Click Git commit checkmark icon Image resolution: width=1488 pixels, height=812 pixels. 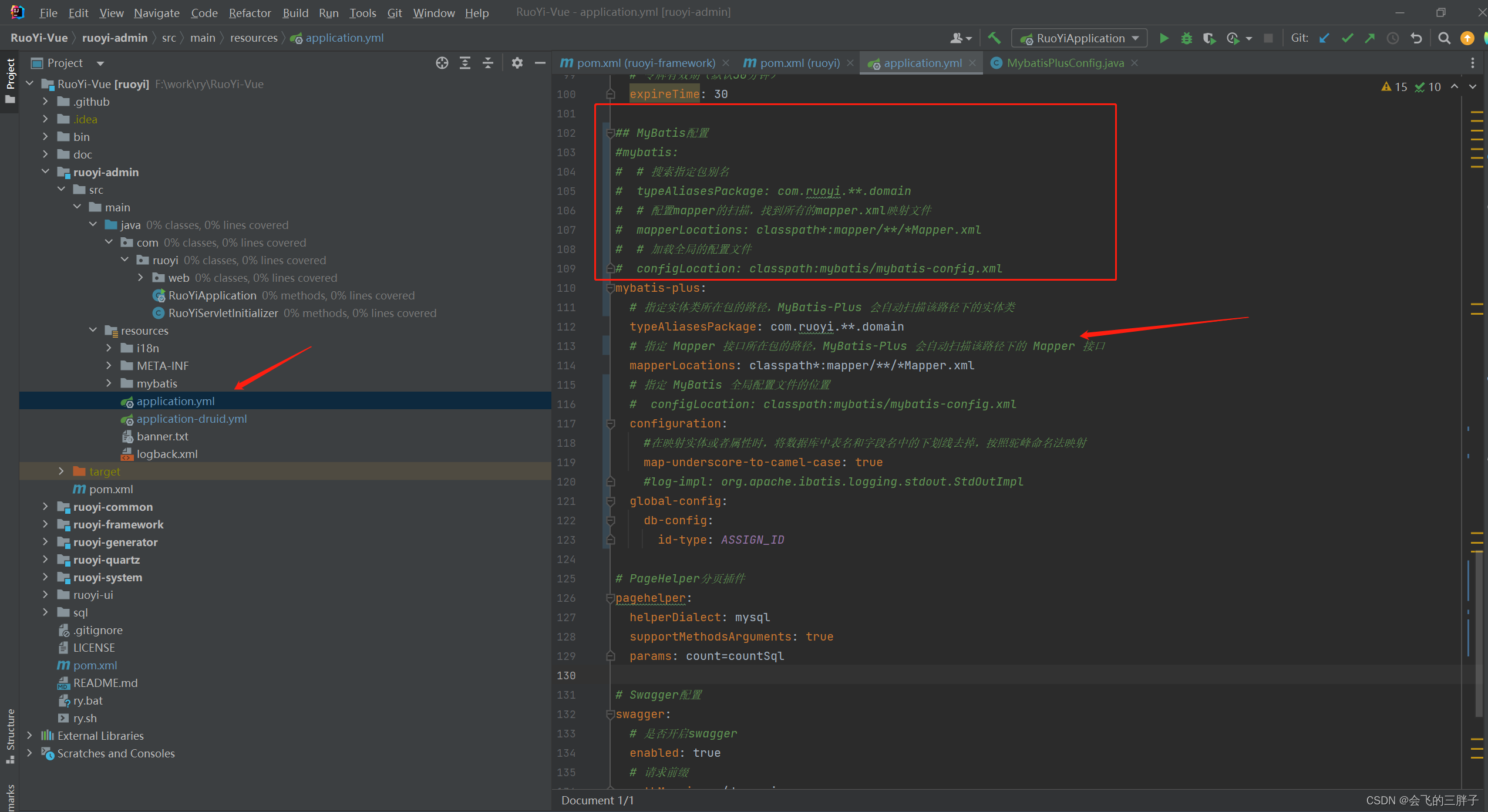1347,38
